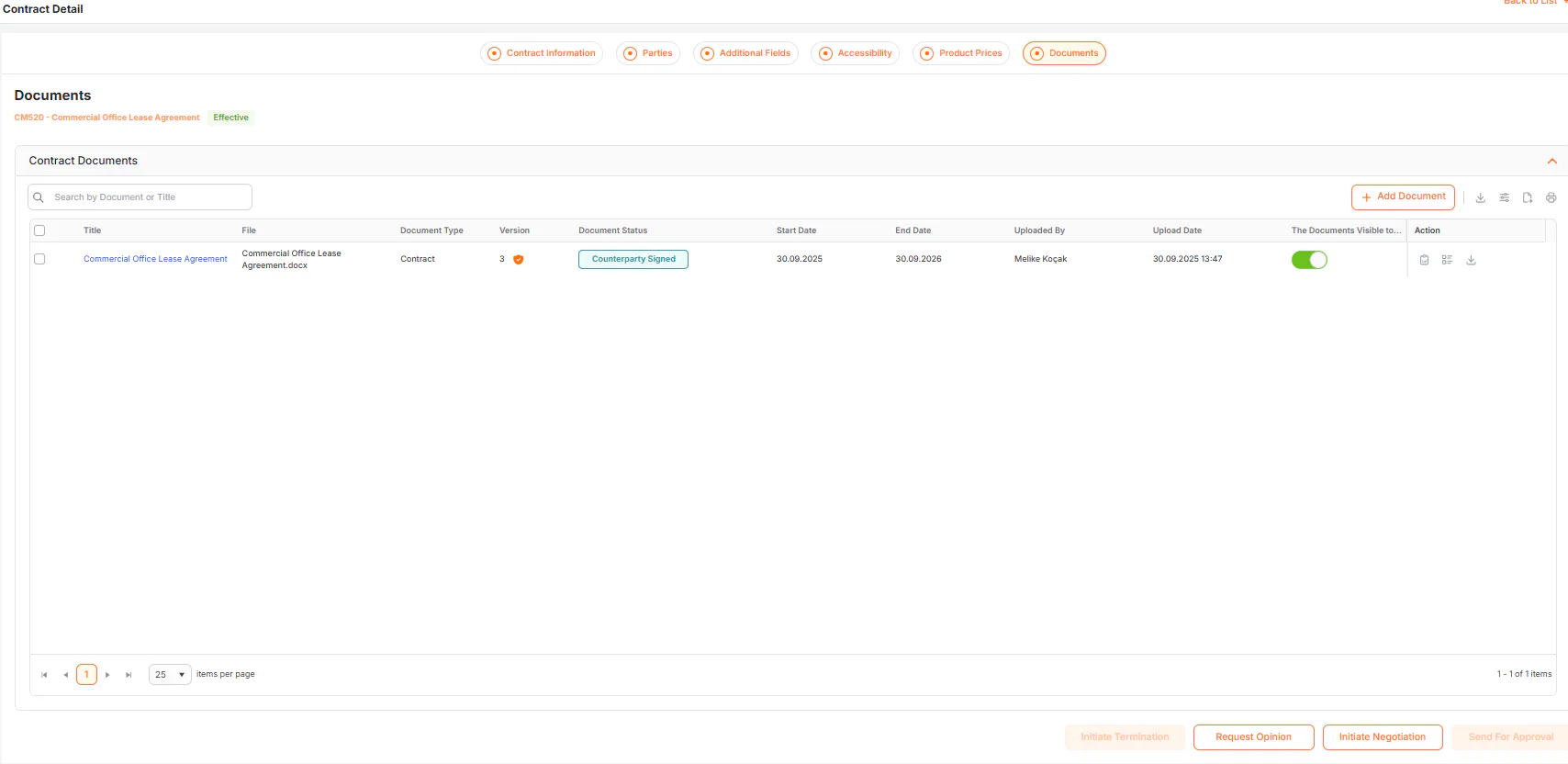The width and height of the screenshot is (1568, 764).
Task: Click the clipboard icon in the Action column
Action: point(1424,260)
